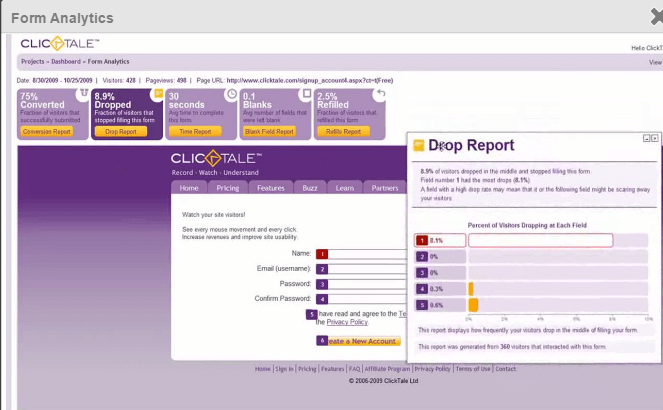Click the funnel icon on Converted card
663x410 pixels.
83,93
